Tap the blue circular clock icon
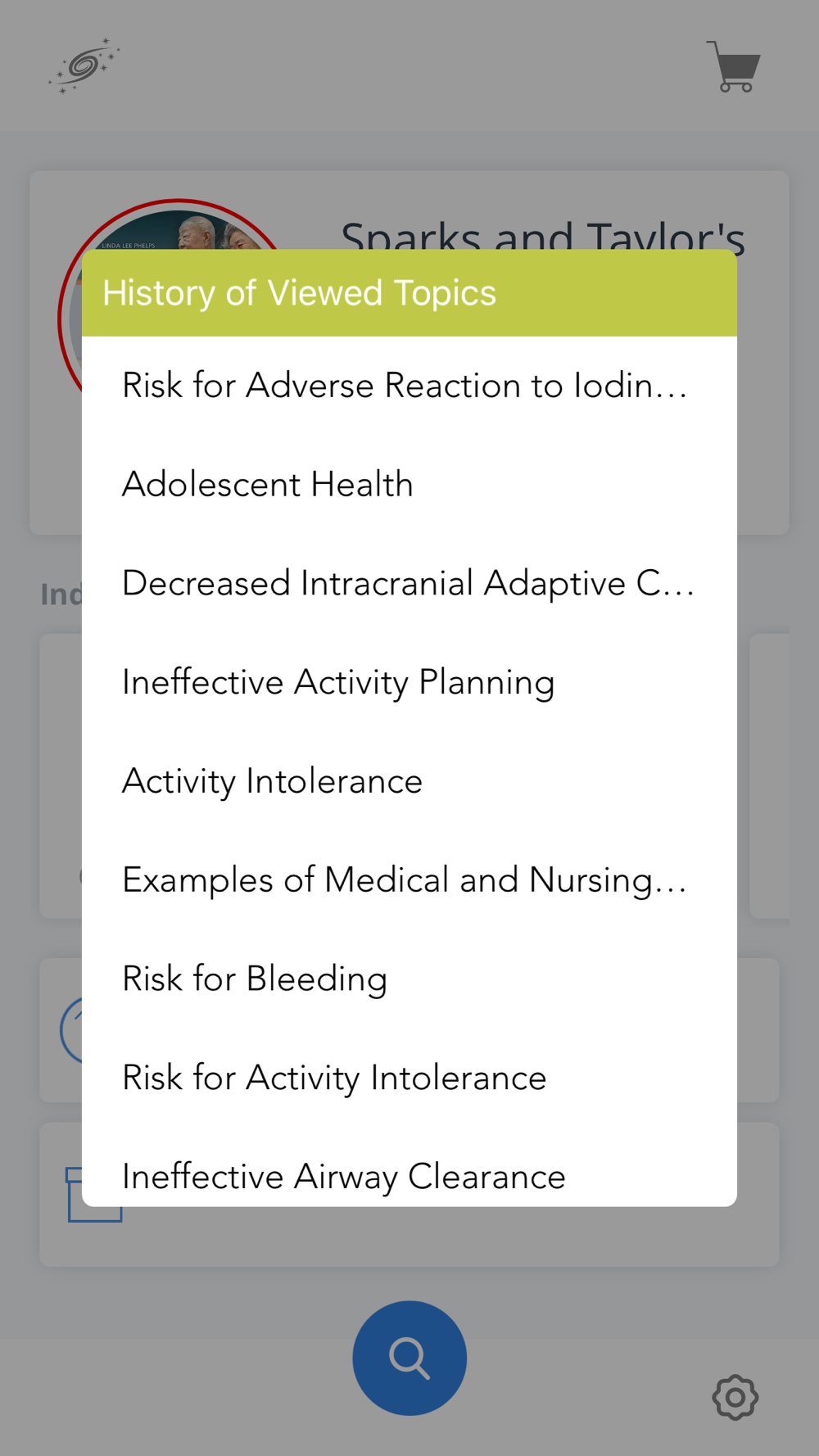819x1456 pixels. (71, 1030)
